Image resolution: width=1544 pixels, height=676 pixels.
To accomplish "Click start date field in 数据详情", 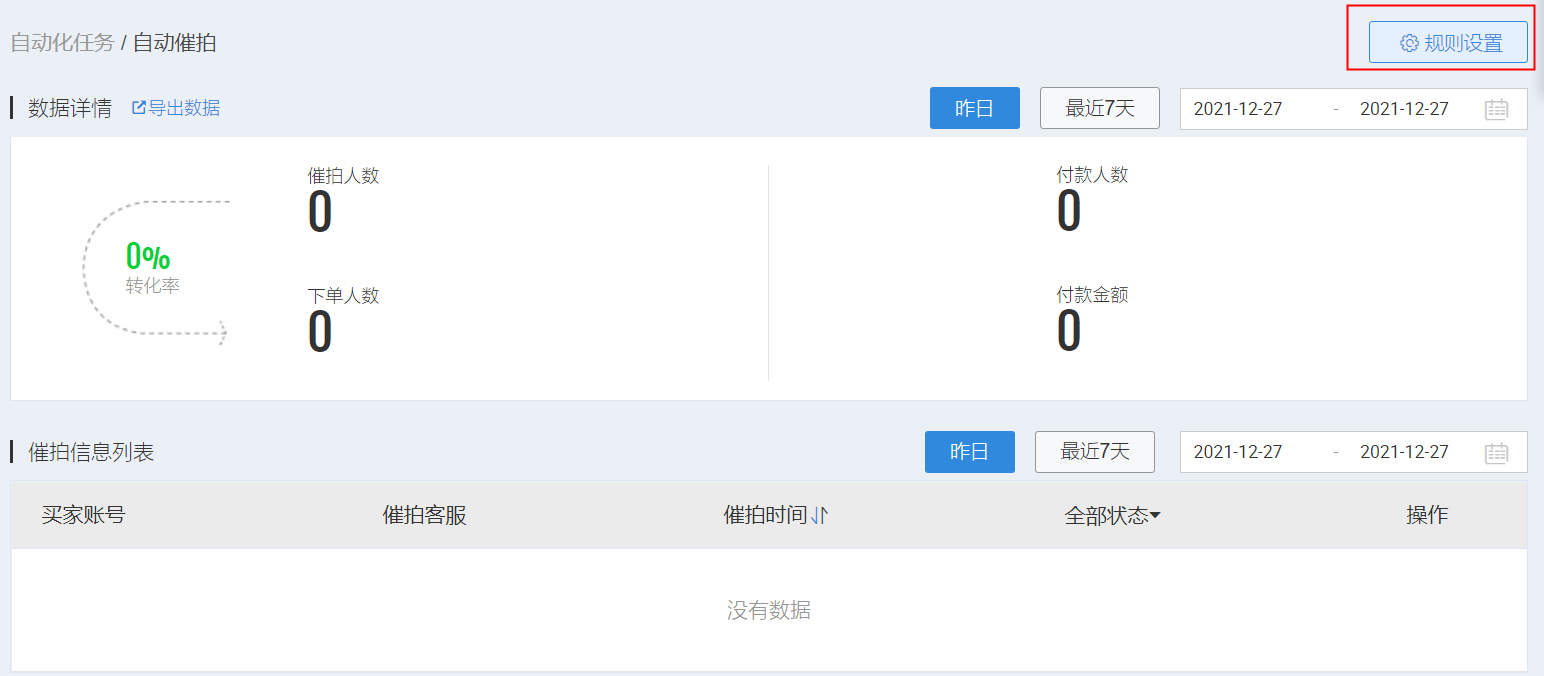I will [x=1238, y=109].
